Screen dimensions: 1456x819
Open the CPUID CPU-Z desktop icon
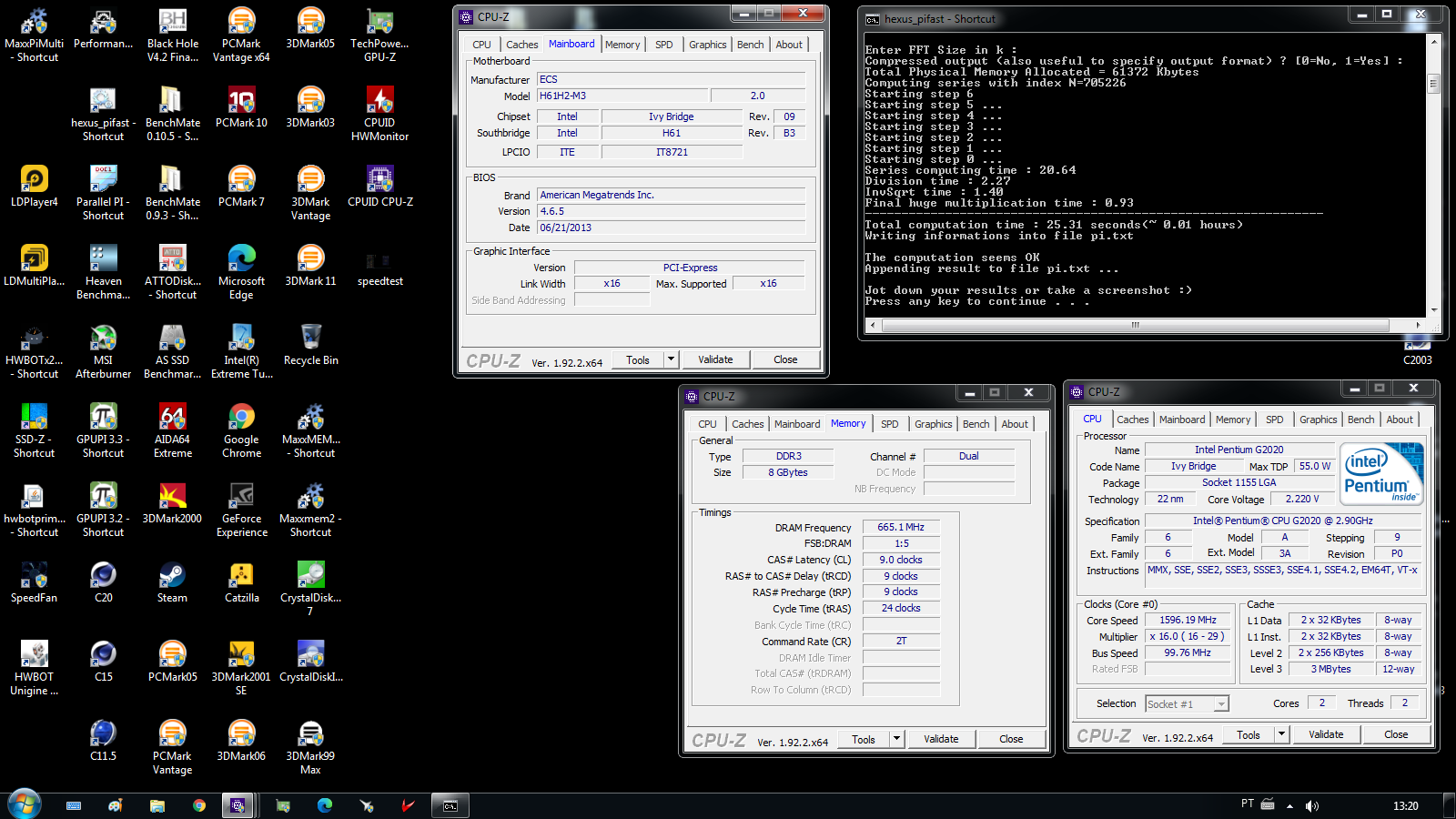pos(379,187)
